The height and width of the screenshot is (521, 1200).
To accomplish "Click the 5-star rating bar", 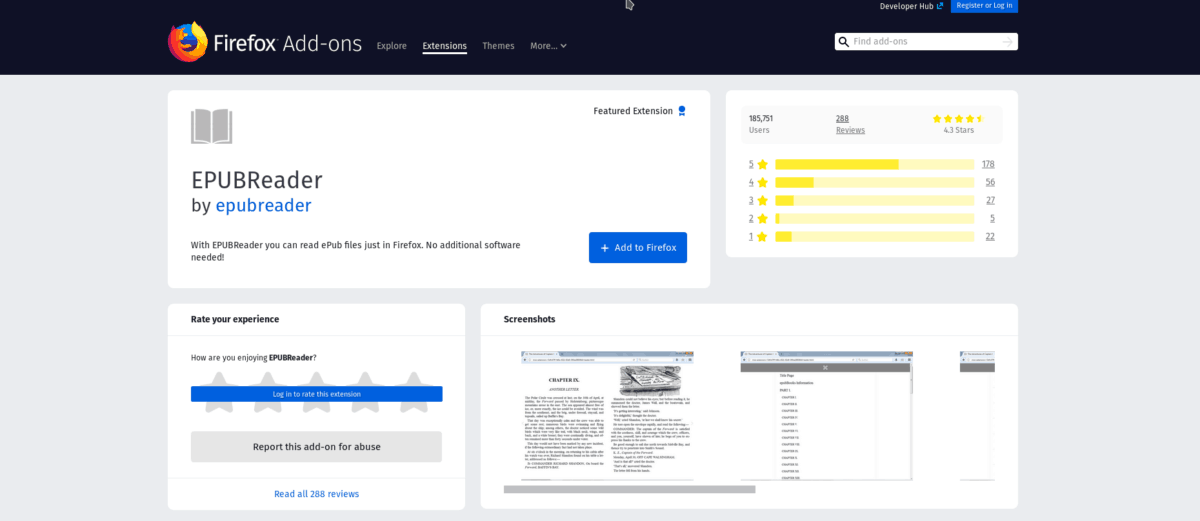I will coord(874,164).
